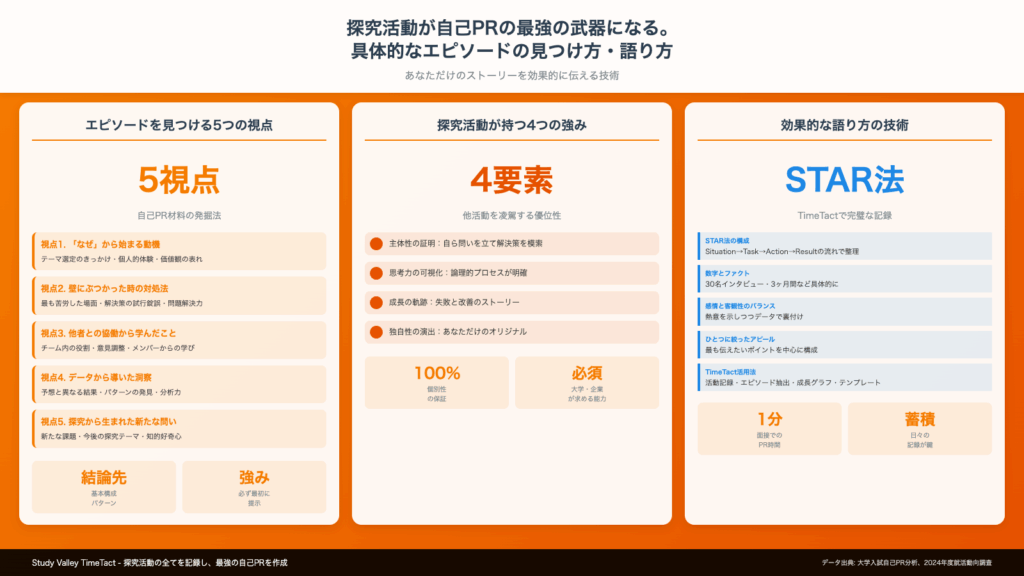1024x576 pixels.
Task: Select the orange dot beside 成長の軌跡
Action: 376,302
